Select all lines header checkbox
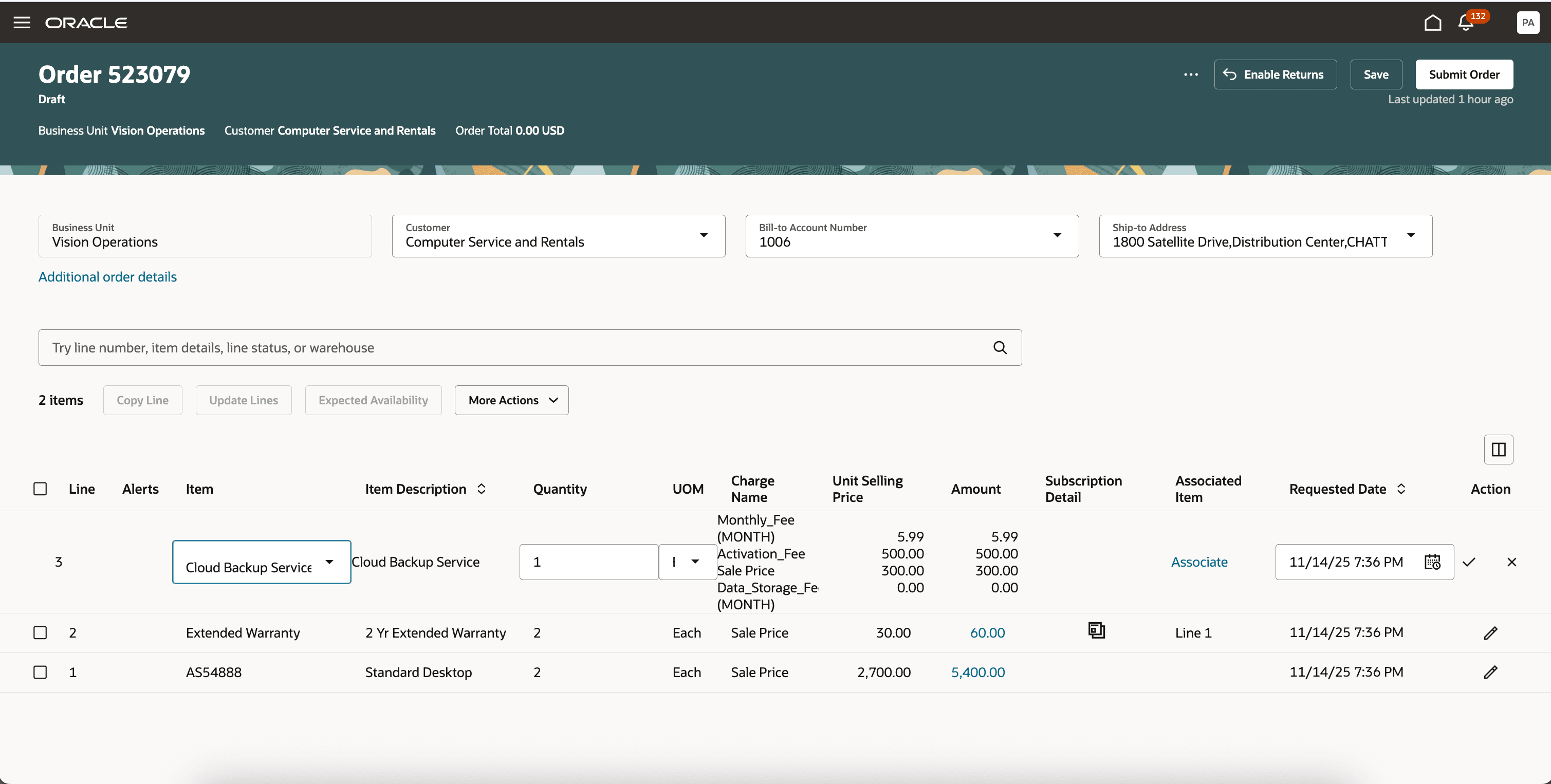The height and width of the screenshot is (784, 1551). coord(40,489)
